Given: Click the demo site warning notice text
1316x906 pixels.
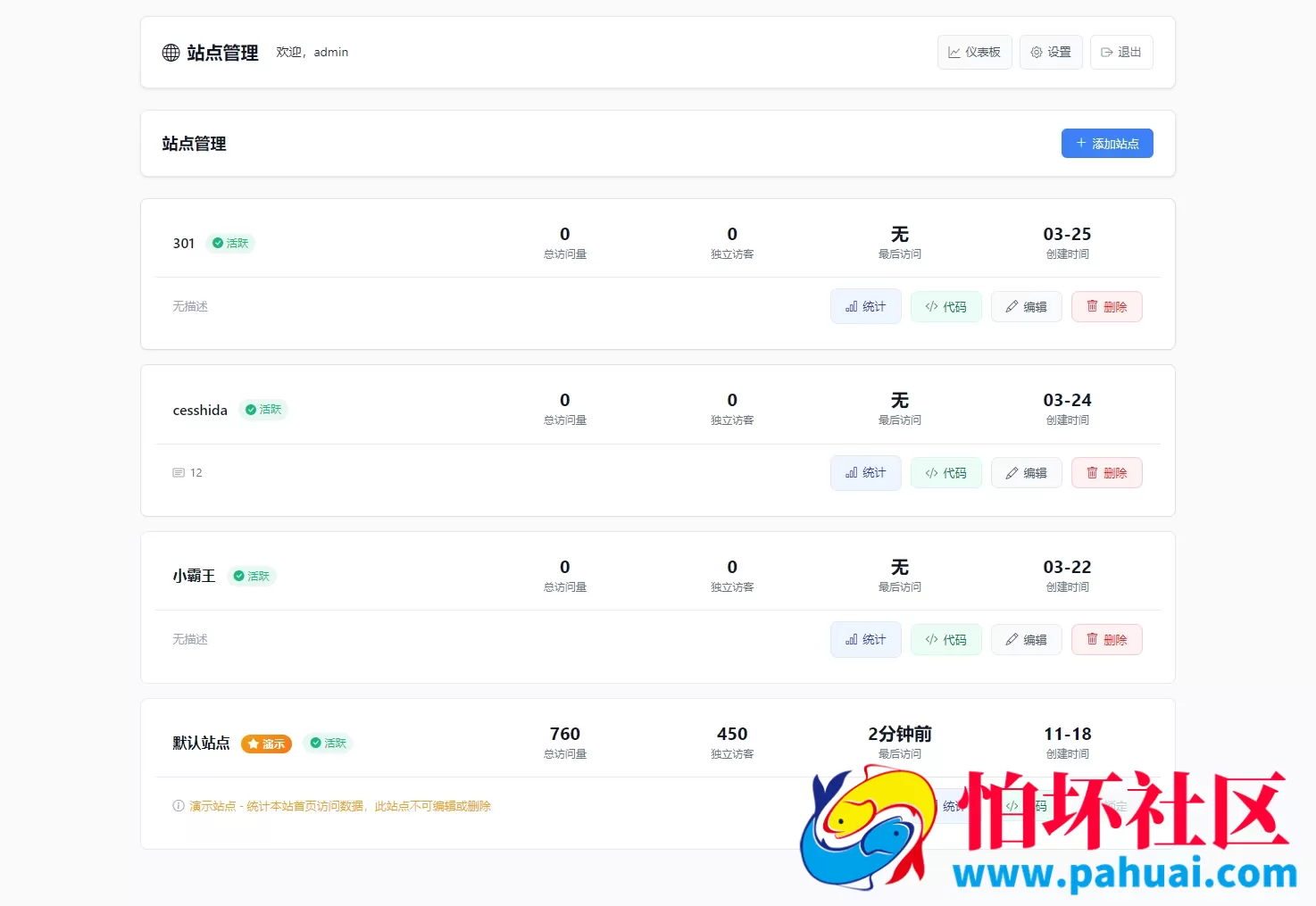Looking at the screenshot, I should click(339, 805).
